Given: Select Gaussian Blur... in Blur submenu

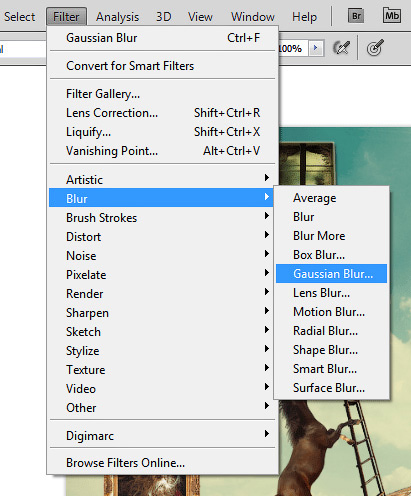Looking at the screenshot, I should (331, 274).
